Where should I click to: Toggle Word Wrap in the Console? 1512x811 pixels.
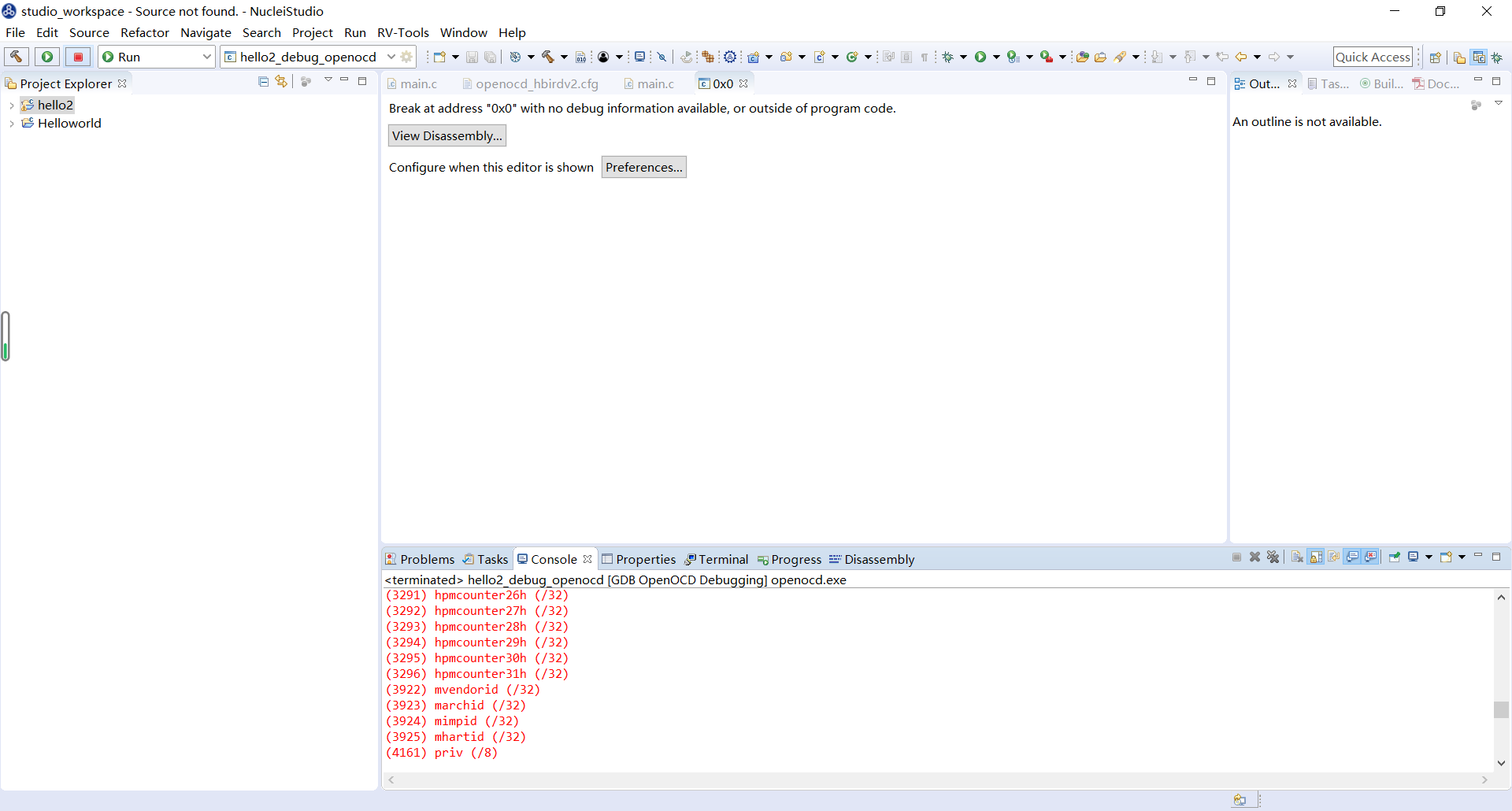1334,557
